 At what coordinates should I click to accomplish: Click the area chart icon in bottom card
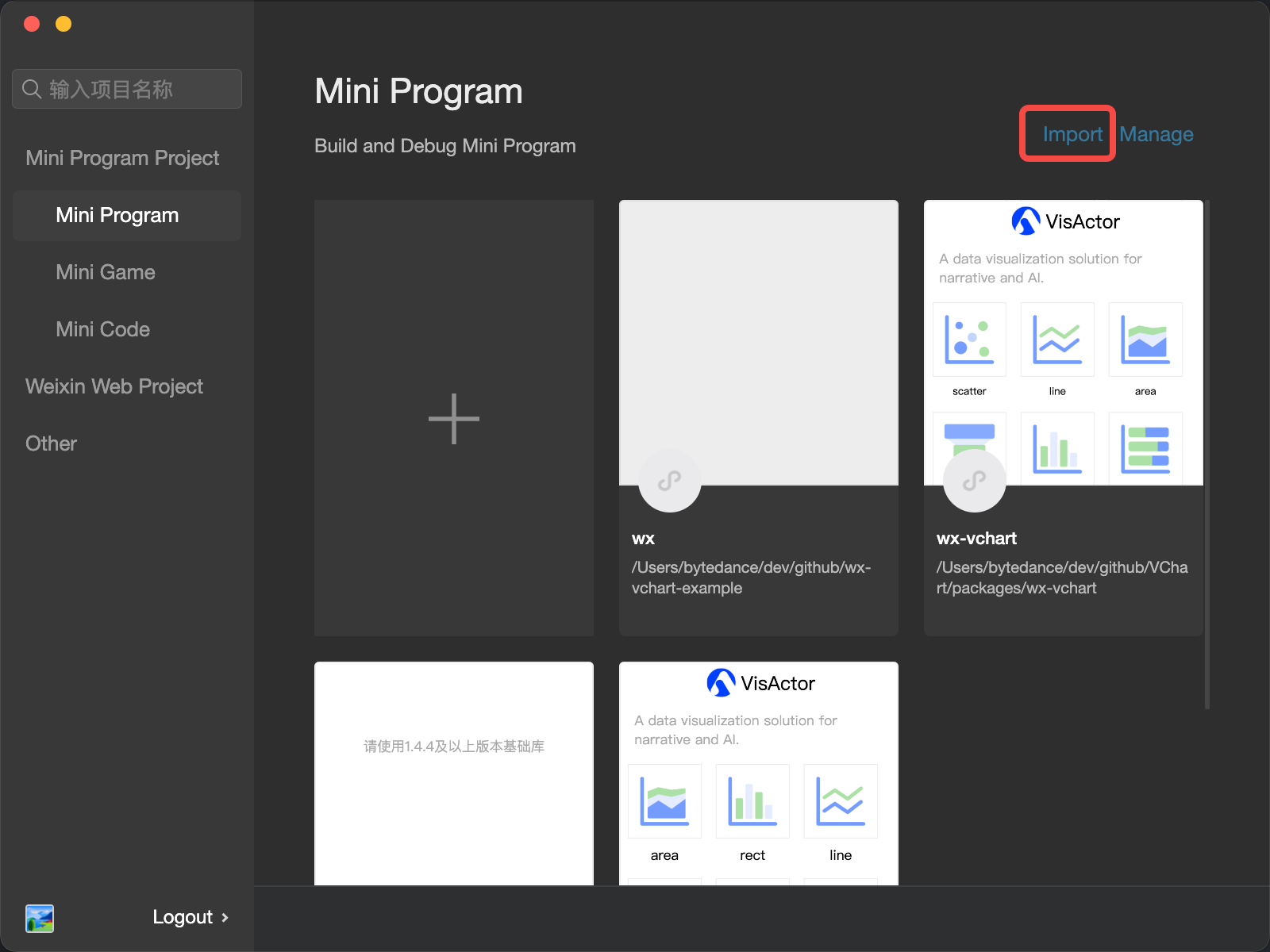(x=664, y=801)
